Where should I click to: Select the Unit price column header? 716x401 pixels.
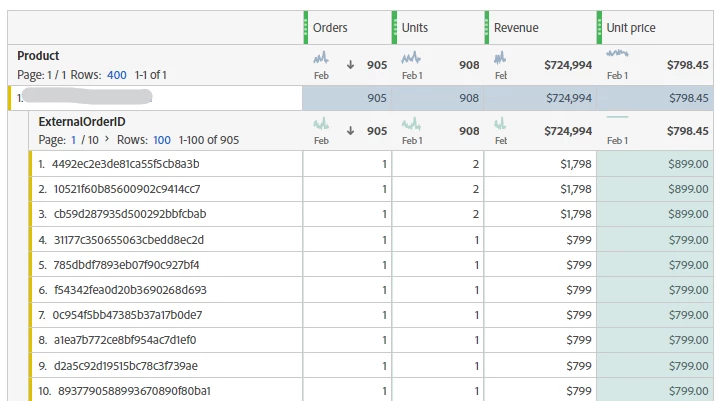(x=631, y=28)
